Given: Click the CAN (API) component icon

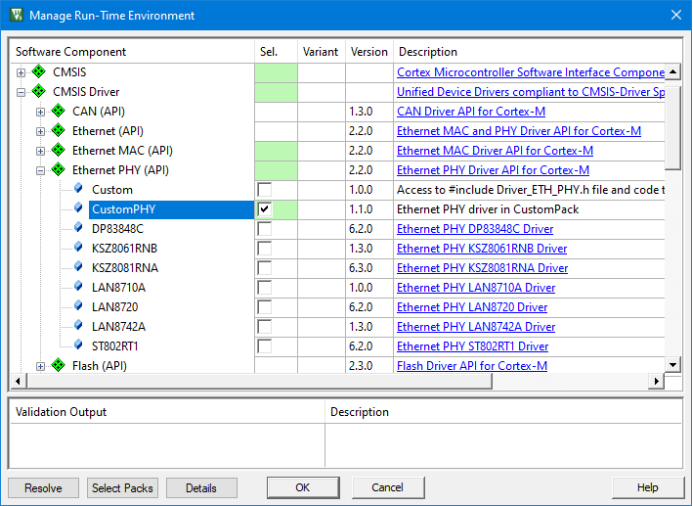Looking at the screenshot, I should pos(58,111).
